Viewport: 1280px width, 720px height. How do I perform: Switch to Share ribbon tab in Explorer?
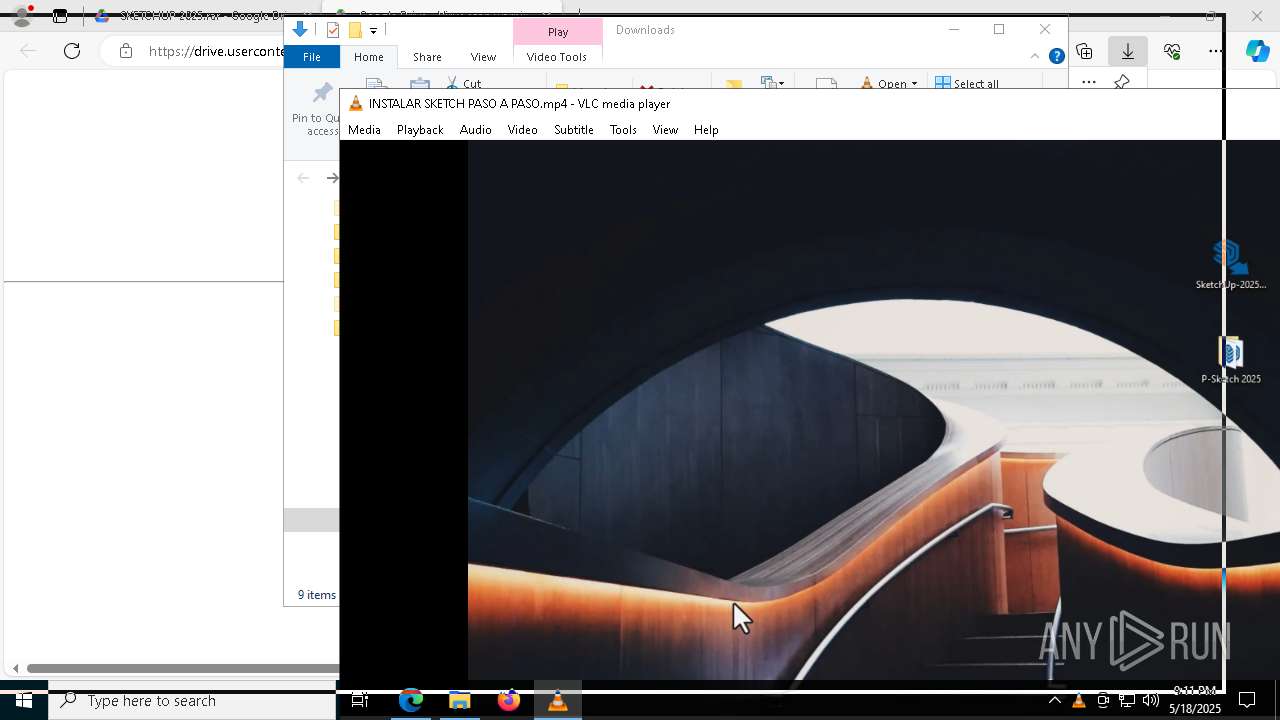[x=427, y=57]
